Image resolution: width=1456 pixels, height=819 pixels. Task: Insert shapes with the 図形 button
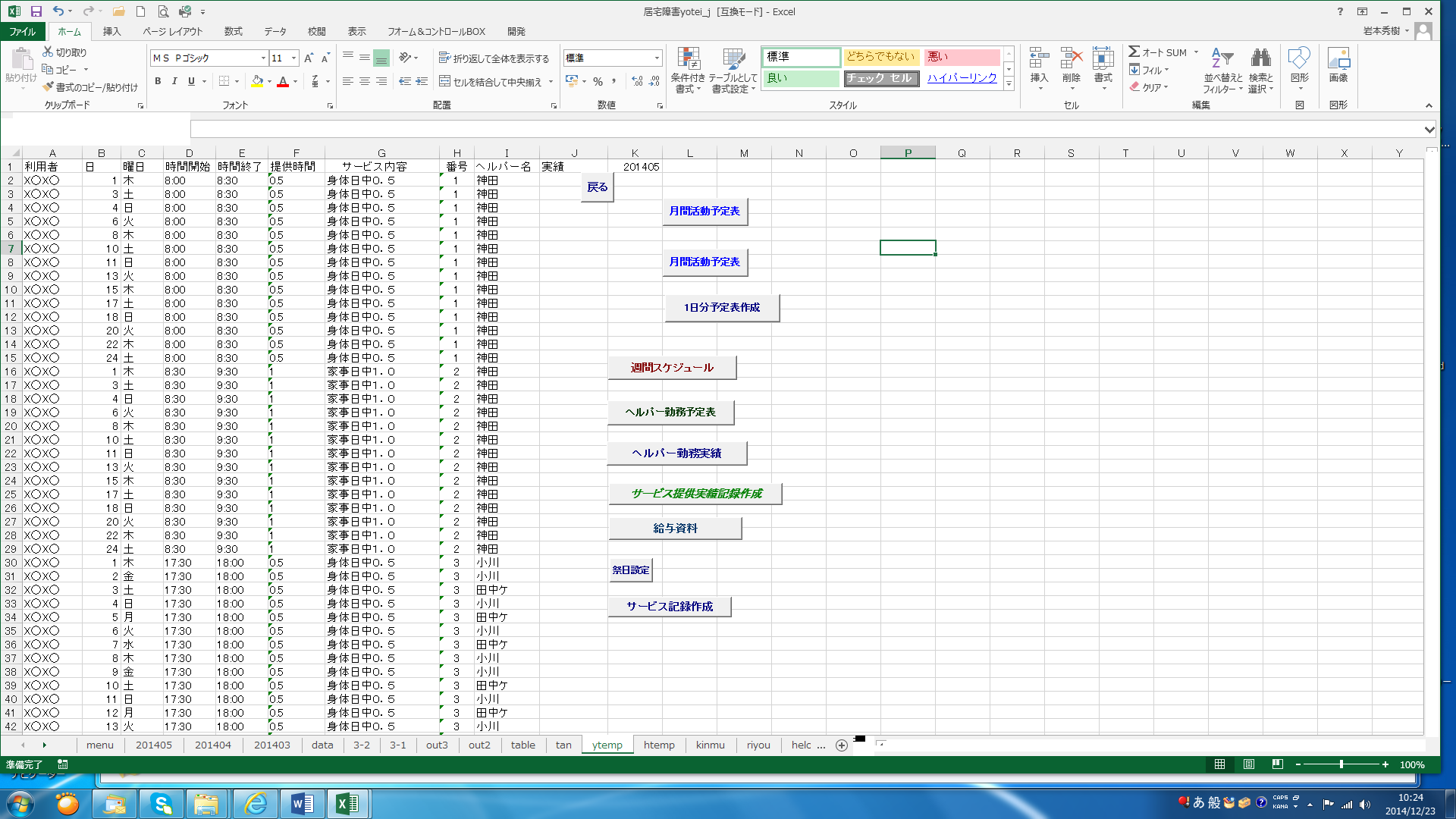[1299, 68]
